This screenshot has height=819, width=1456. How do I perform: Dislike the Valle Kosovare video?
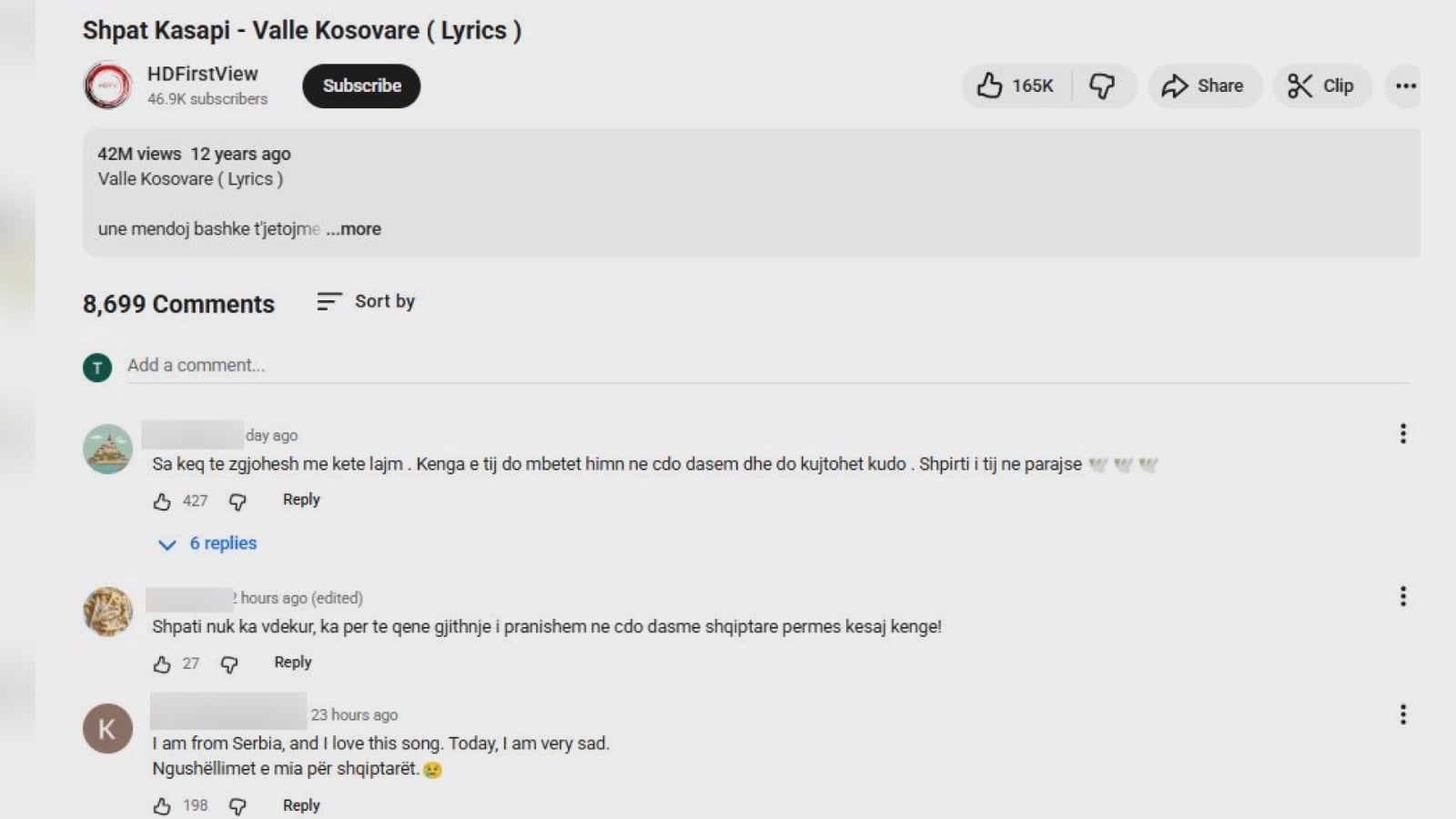coord(1102,86)
